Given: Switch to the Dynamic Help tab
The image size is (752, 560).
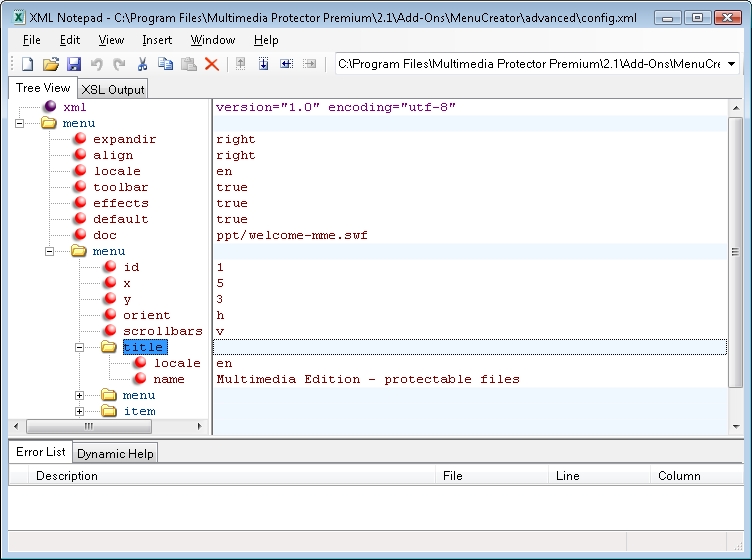Looking at the screenshot, I should [115, 453].
